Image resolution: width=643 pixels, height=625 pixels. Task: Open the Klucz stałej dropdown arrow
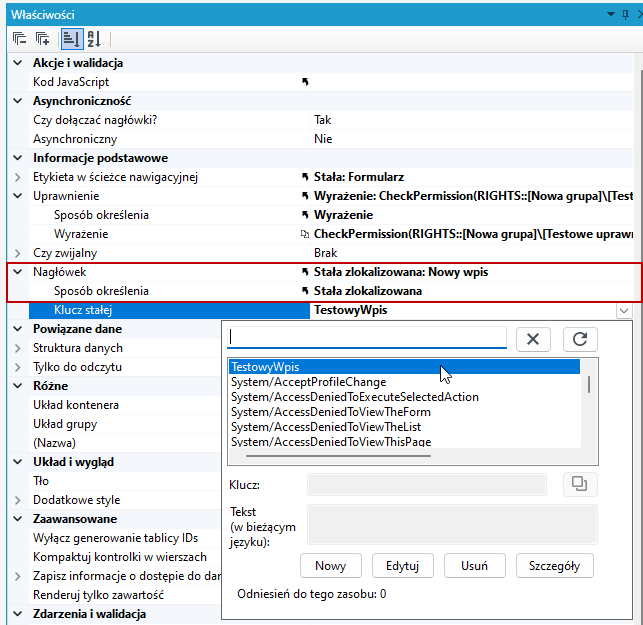(x=624, y=310)
